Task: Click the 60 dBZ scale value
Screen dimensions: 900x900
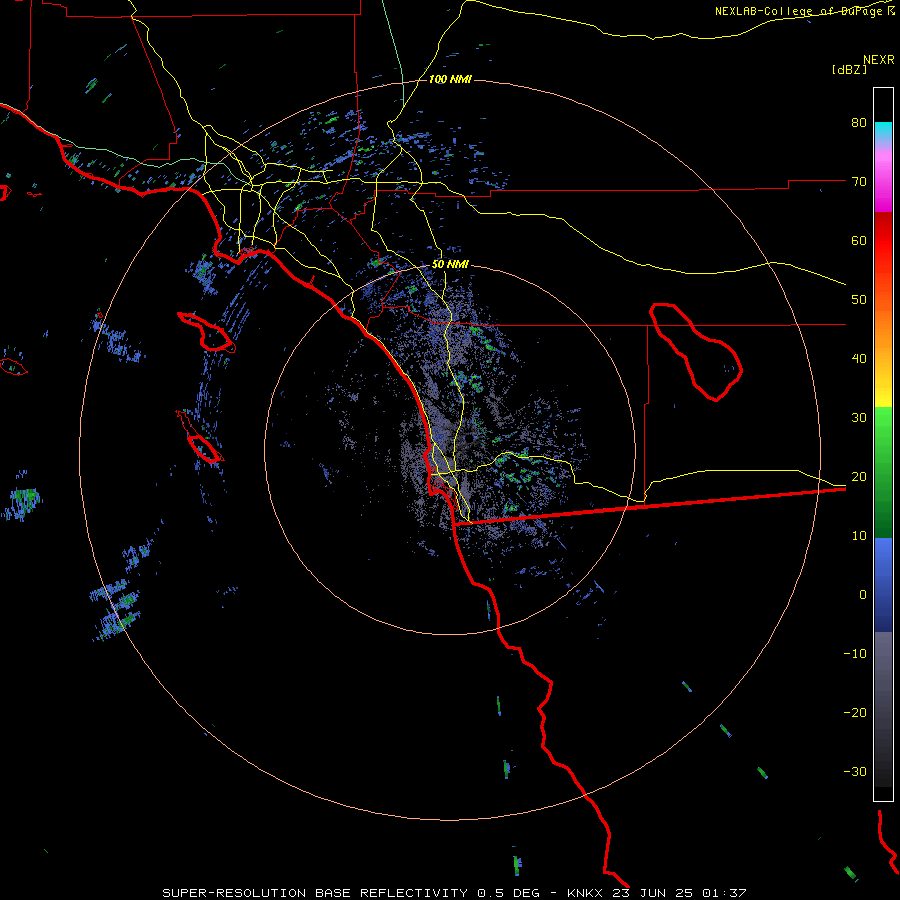Action: click(859, 240)
